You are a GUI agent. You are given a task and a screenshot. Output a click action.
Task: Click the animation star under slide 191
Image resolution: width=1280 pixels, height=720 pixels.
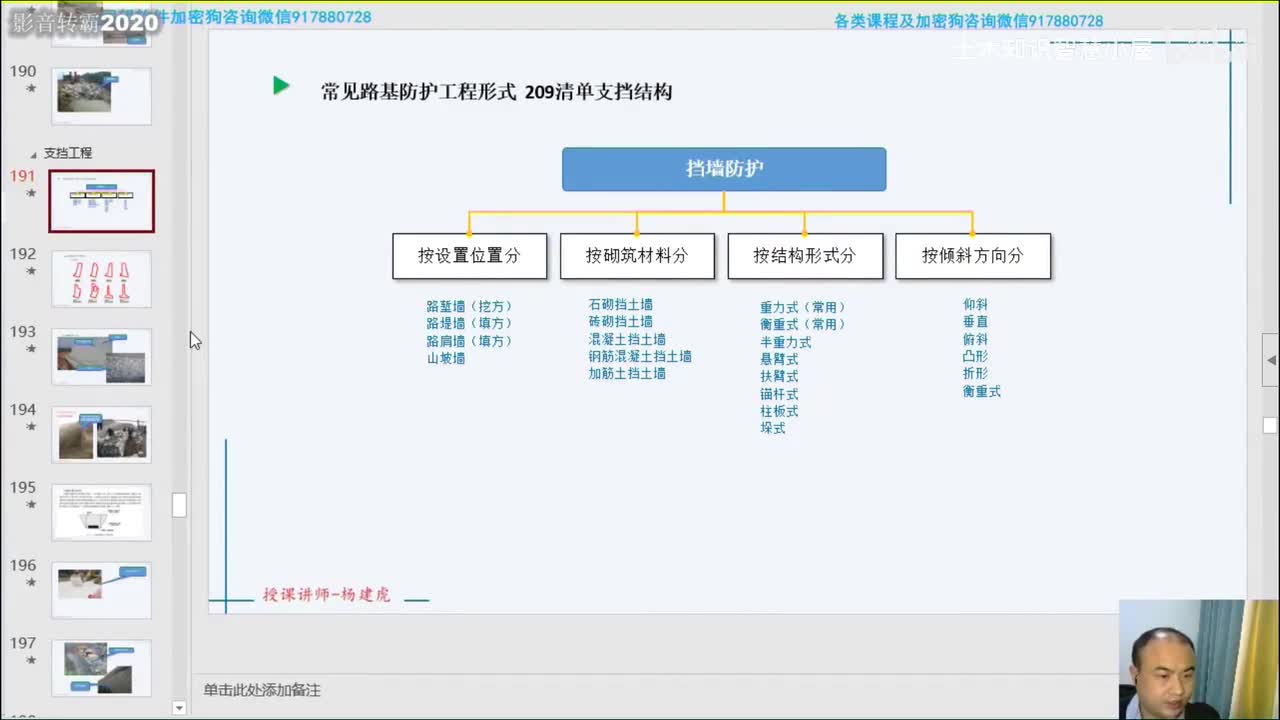tap(31, 192)
